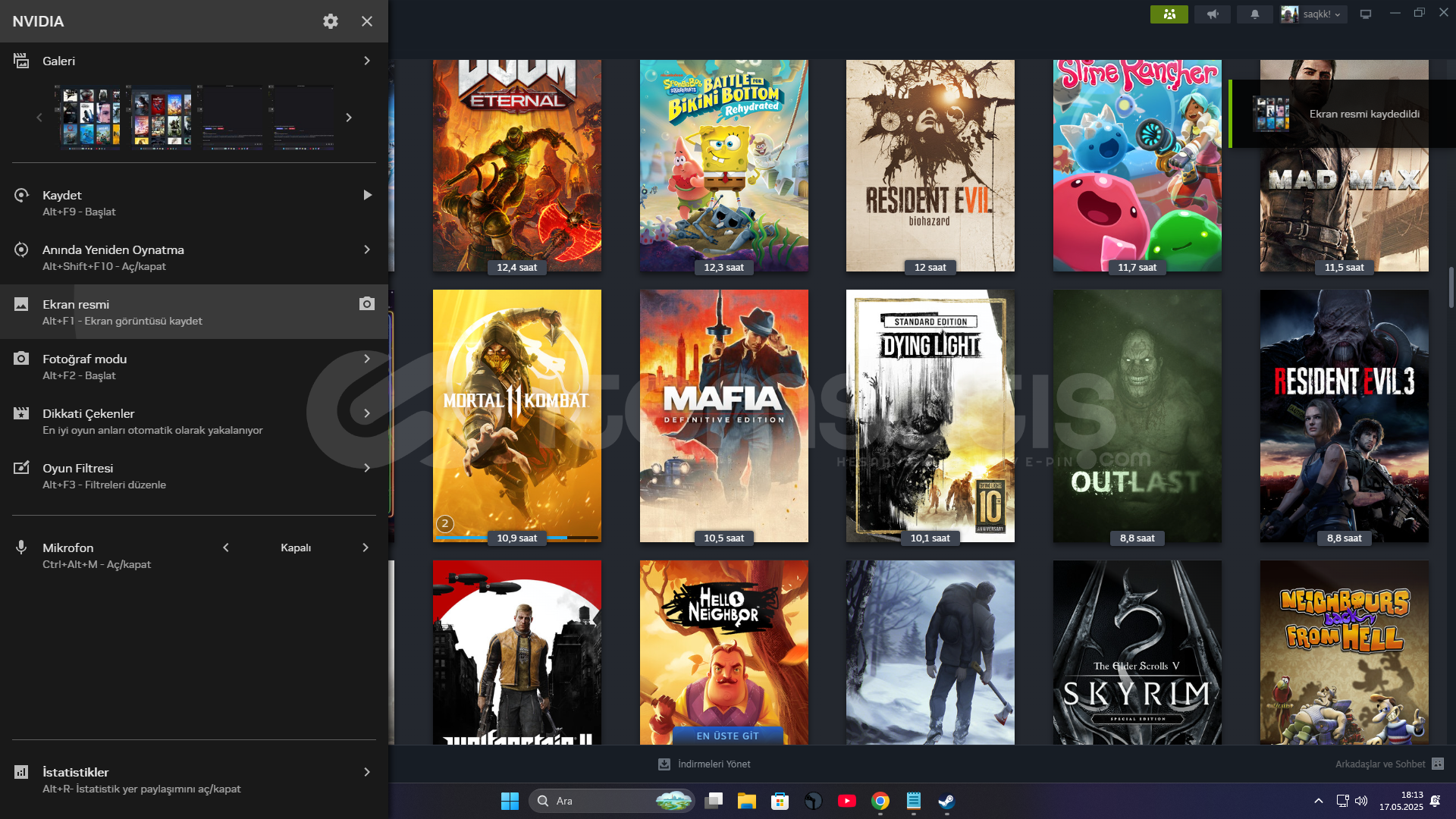Go to next gallery thumbnails
The height and width of the screenshot is (819, 1456).
click(349, 118)
